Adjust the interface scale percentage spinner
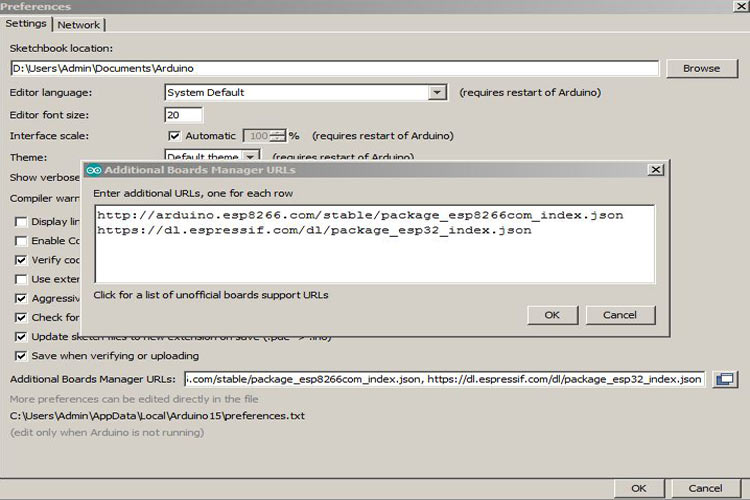Viewport: 750px width, 500px height. click(277, 136)
